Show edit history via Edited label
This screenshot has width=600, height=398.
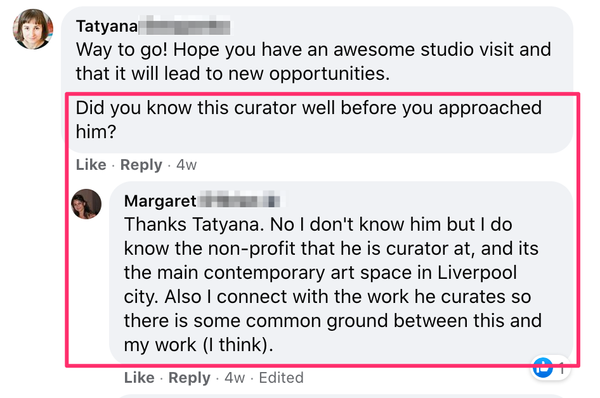click(281, 378)
